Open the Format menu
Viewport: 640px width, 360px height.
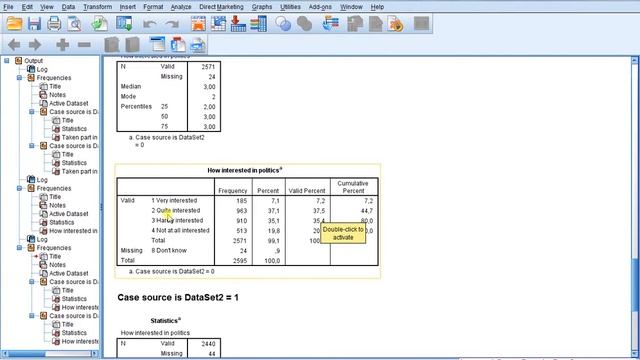[153, 7]
